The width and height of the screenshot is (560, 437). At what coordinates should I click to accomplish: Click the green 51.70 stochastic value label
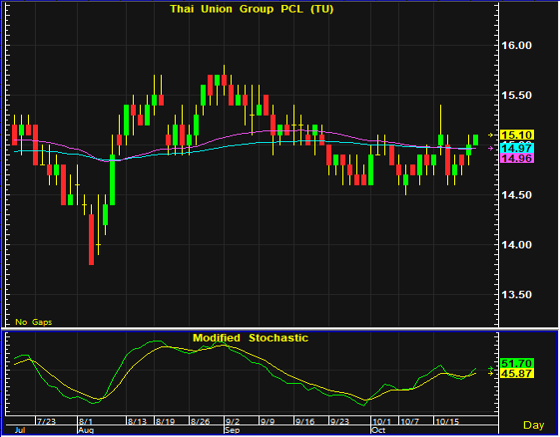click(x=517, y=363)
